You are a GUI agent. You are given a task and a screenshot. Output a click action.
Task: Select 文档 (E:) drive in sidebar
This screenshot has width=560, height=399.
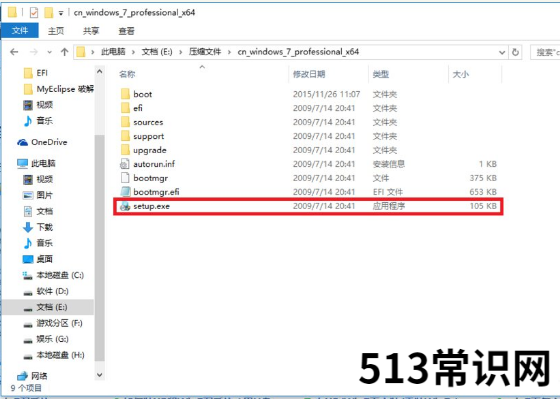click(48, 307)
